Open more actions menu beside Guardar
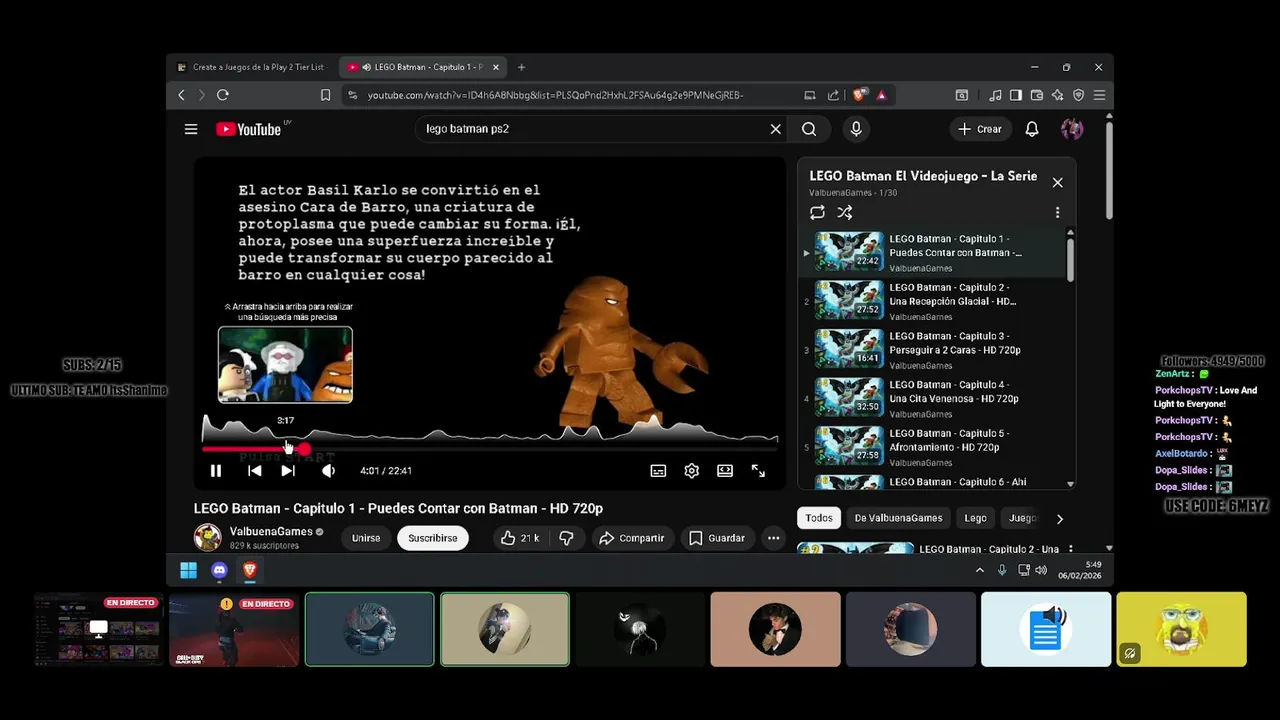This screenshot has width=1280, height=720. click(773, 538)
